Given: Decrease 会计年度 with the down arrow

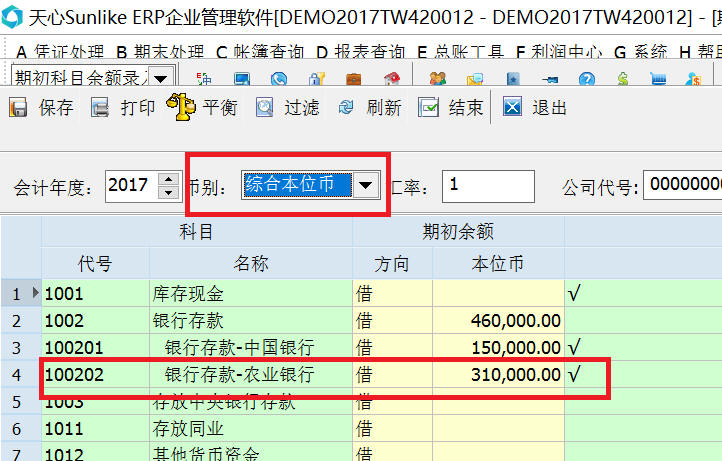Looking at the screenshot, I should 169,193.
